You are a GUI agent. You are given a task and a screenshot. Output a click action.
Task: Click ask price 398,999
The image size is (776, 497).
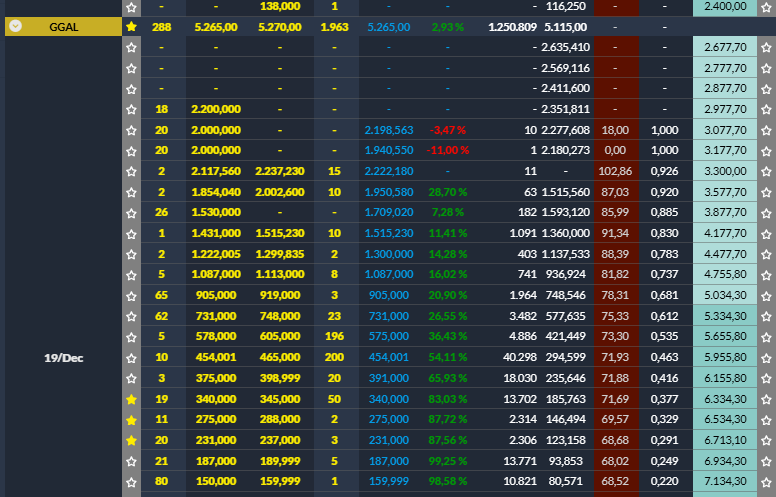(x=280, y=378)
